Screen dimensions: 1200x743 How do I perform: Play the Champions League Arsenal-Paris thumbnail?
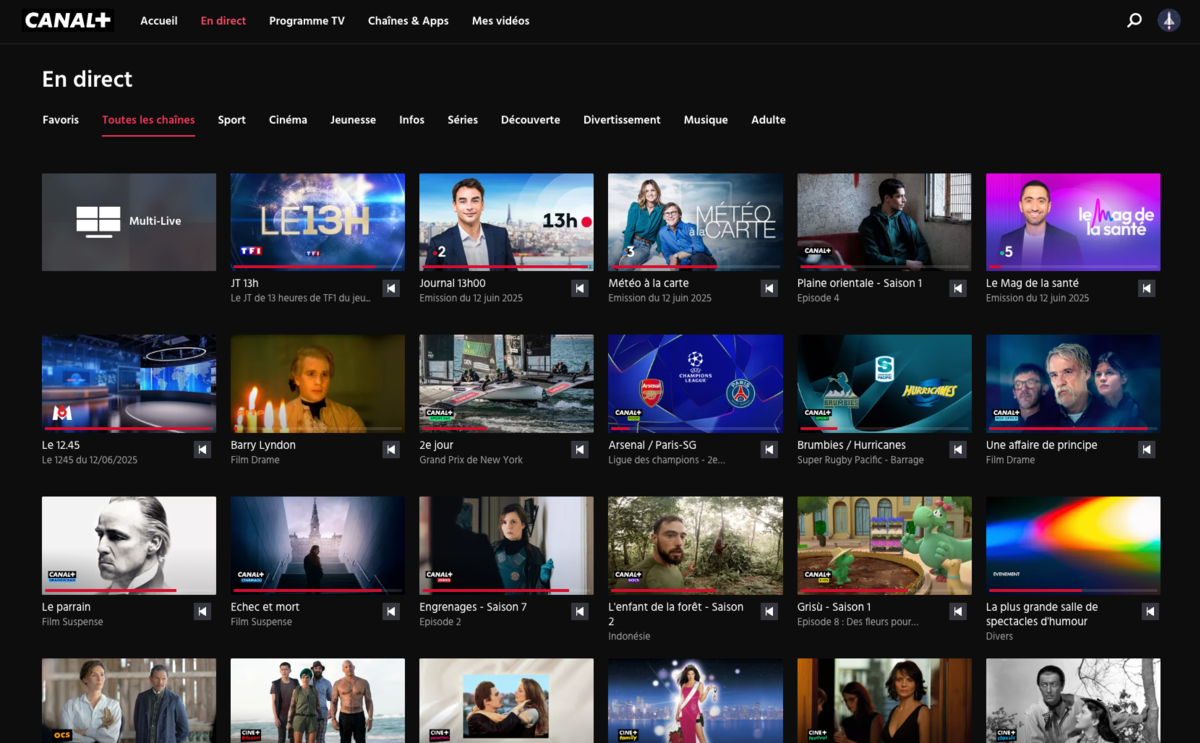coord(695,384)
